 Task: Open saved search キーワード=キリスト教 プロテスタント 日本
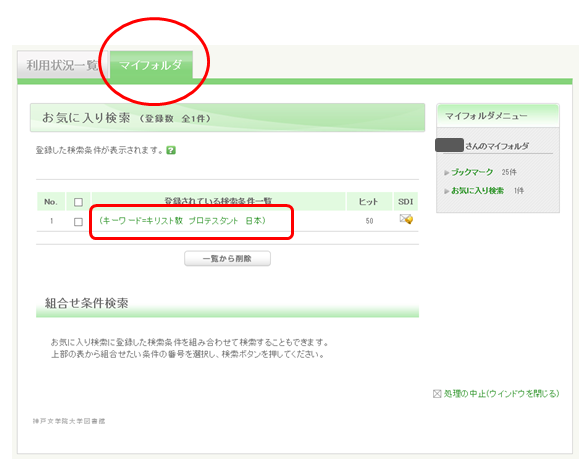point(182,221)
